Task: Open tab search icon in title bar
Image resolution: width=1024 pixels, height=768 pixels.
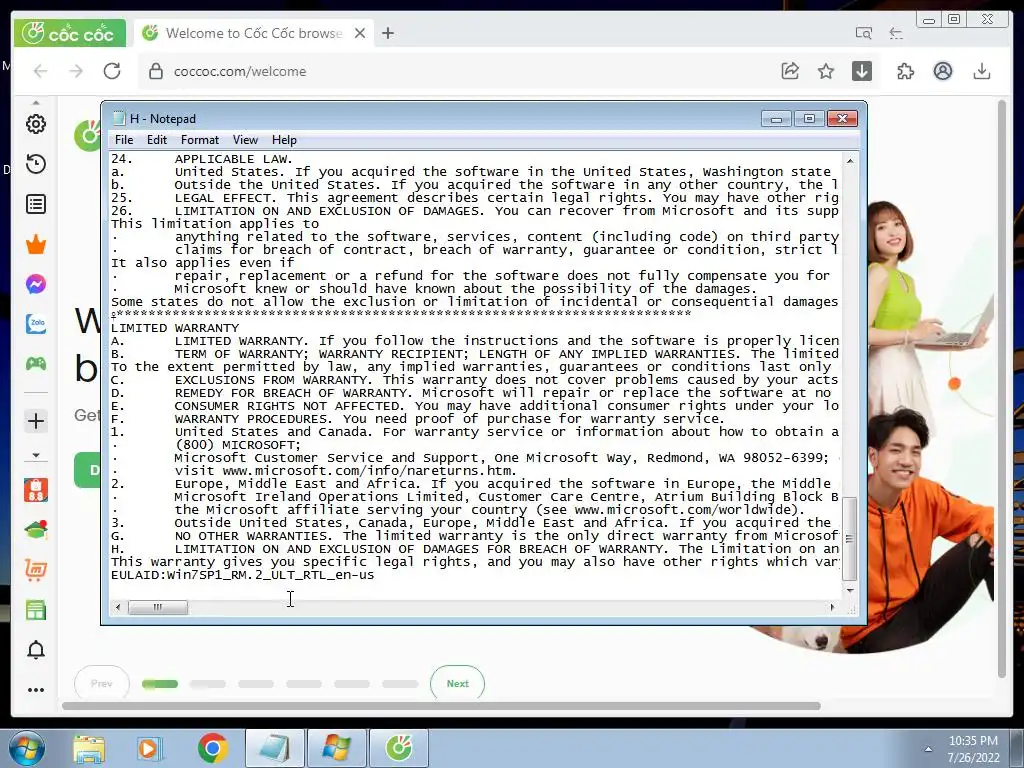Action: point(863,33)
